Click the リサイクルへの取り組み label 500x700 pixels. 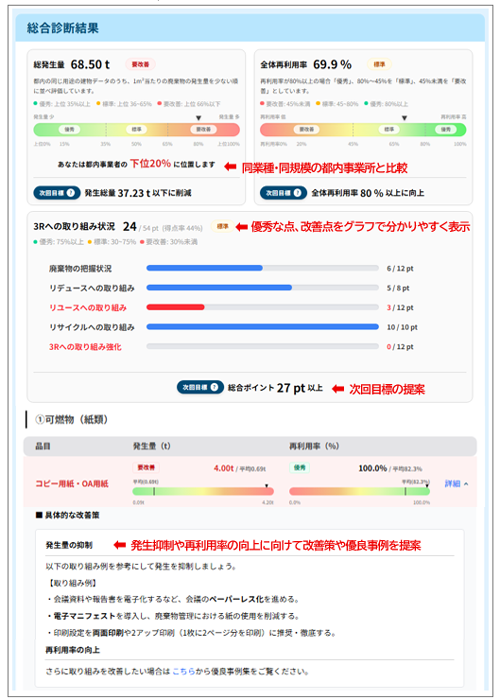point(92,327)
